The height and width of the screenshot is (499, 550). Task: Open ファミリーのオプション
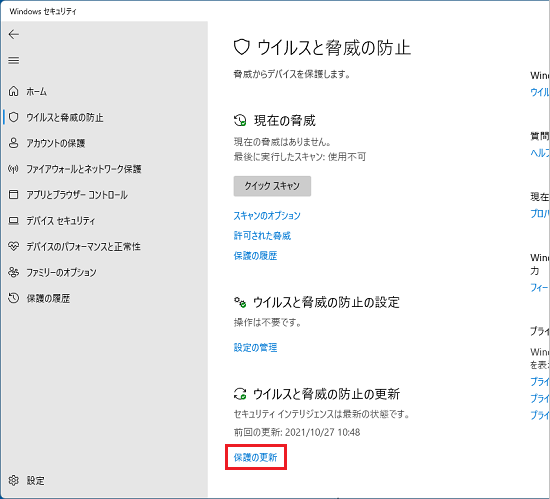coord(61,272)
